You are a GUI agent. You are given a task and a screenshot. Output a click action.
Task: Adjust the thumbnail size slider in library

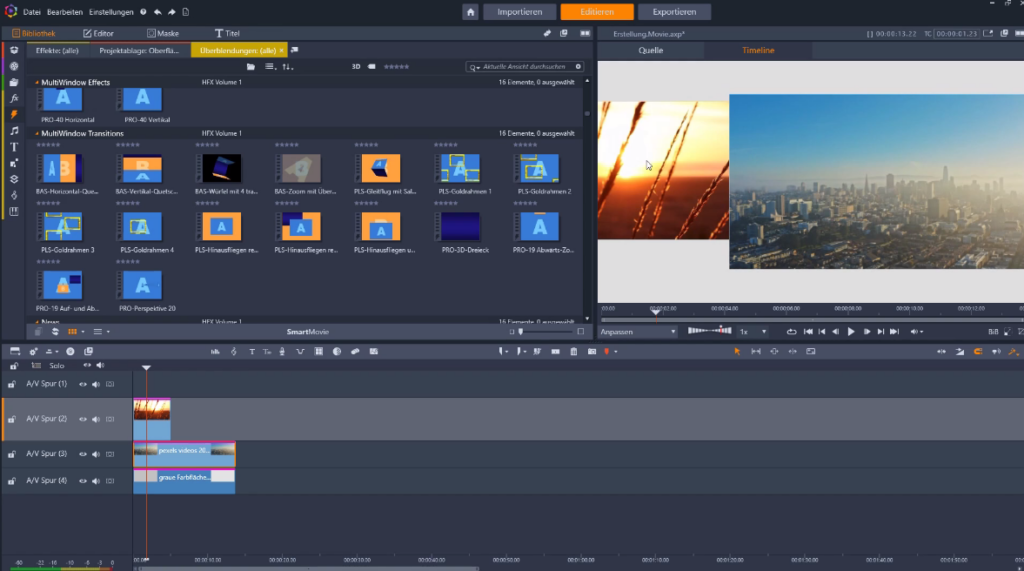point(546,332)
